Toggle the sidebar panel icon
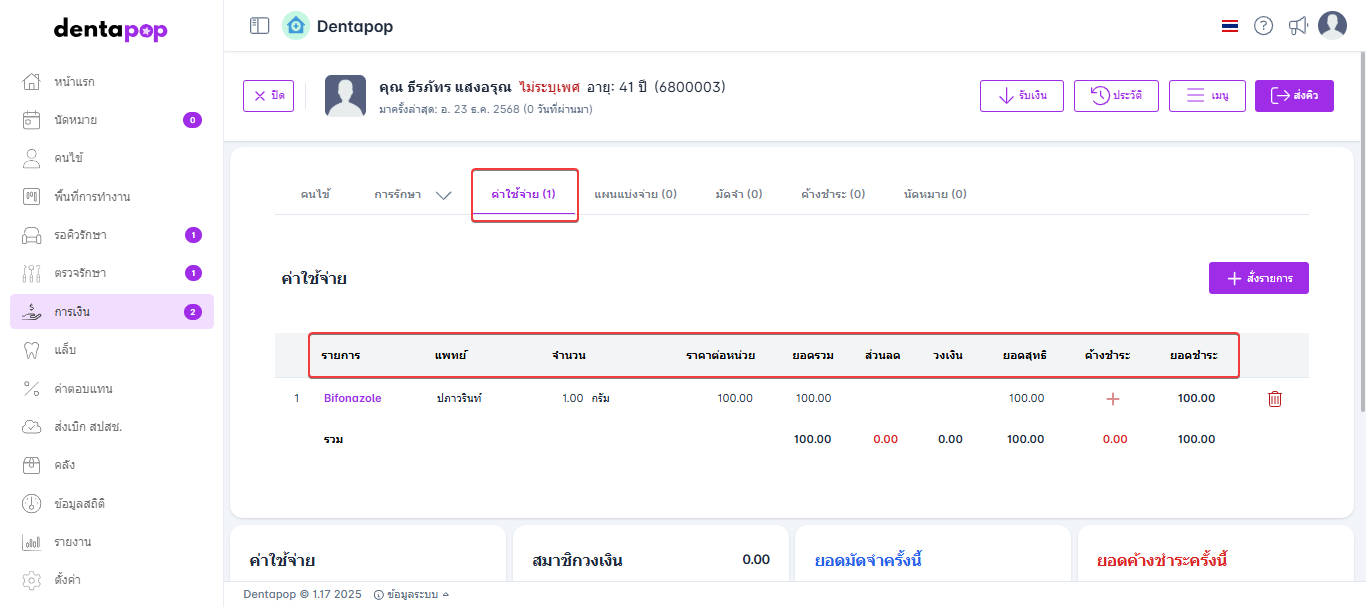Viewport: 1366px width, 607px height. click(x=260, y=26)
